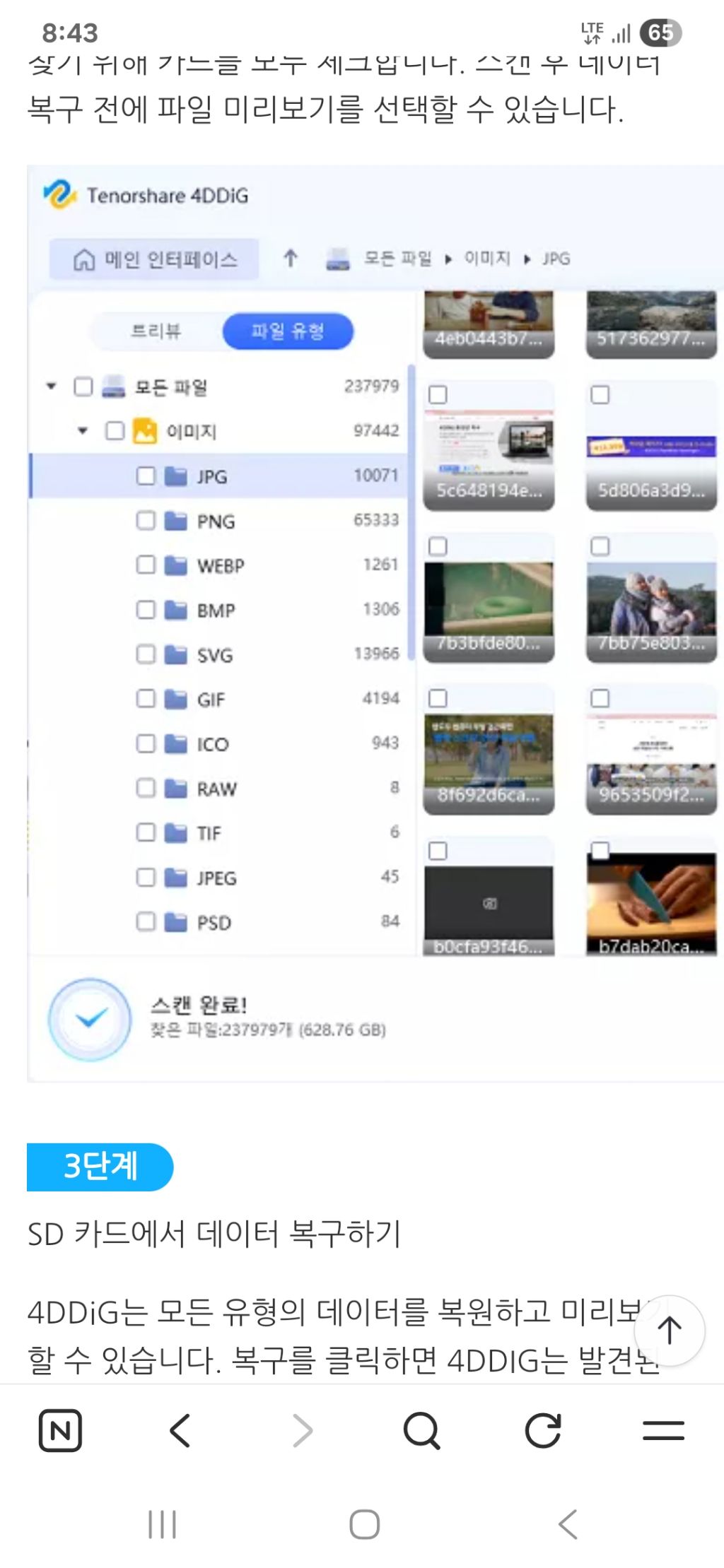Image resolution: width=724 pixels, height=1568 pixels.
Task: Open the Naver home N icon
Action: (x=60, y=1430)
